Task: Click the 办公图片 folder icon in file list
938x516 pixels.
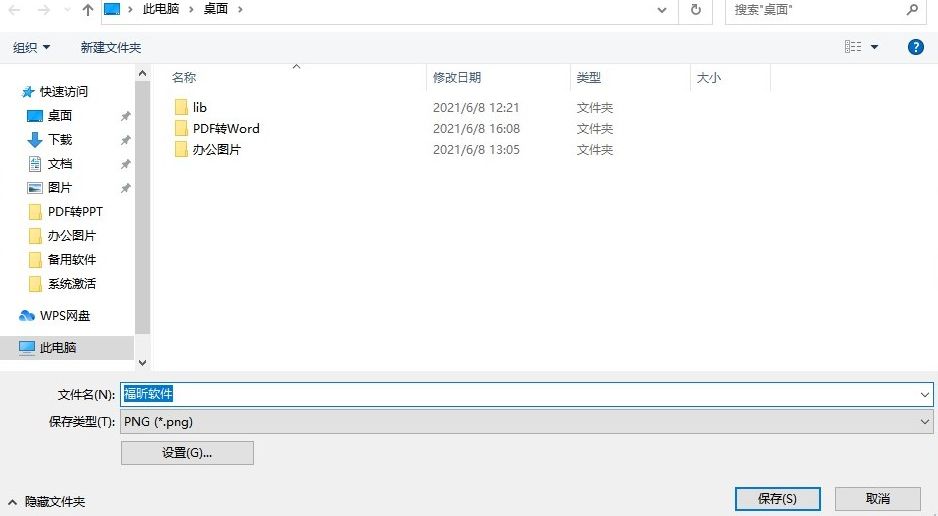Action: click(181, 149)
